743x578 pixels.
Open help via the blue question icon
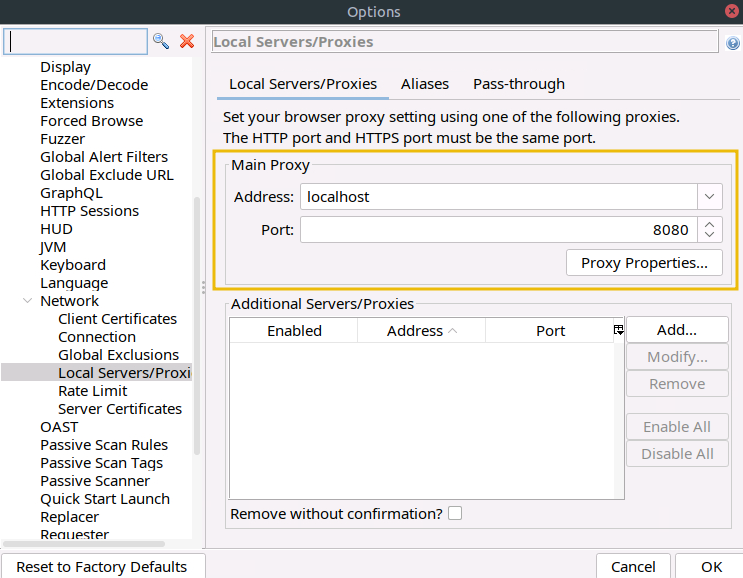[x=733, y=44]
